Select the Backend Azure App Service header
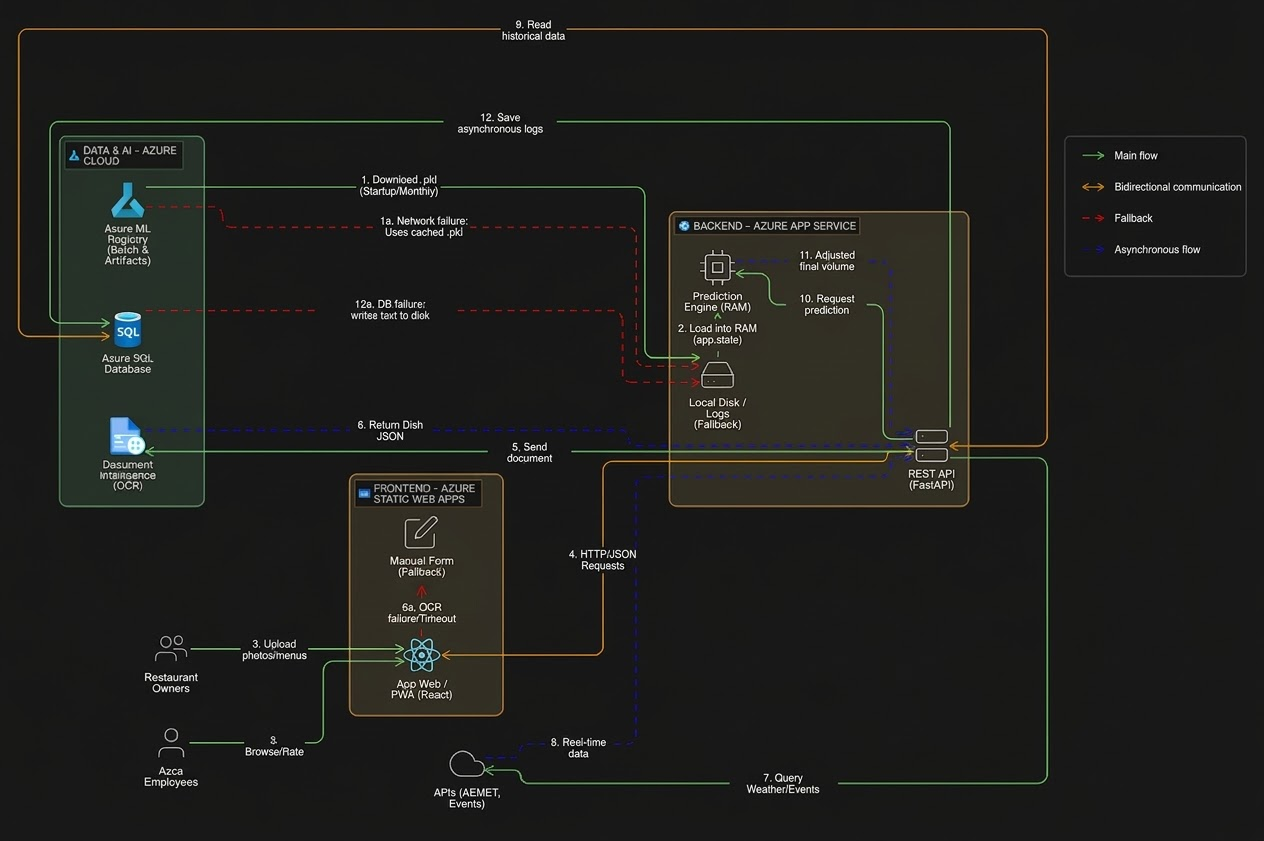Viewport: 1264px width, 841px height. pyautogui.click(x=767, y=226)
